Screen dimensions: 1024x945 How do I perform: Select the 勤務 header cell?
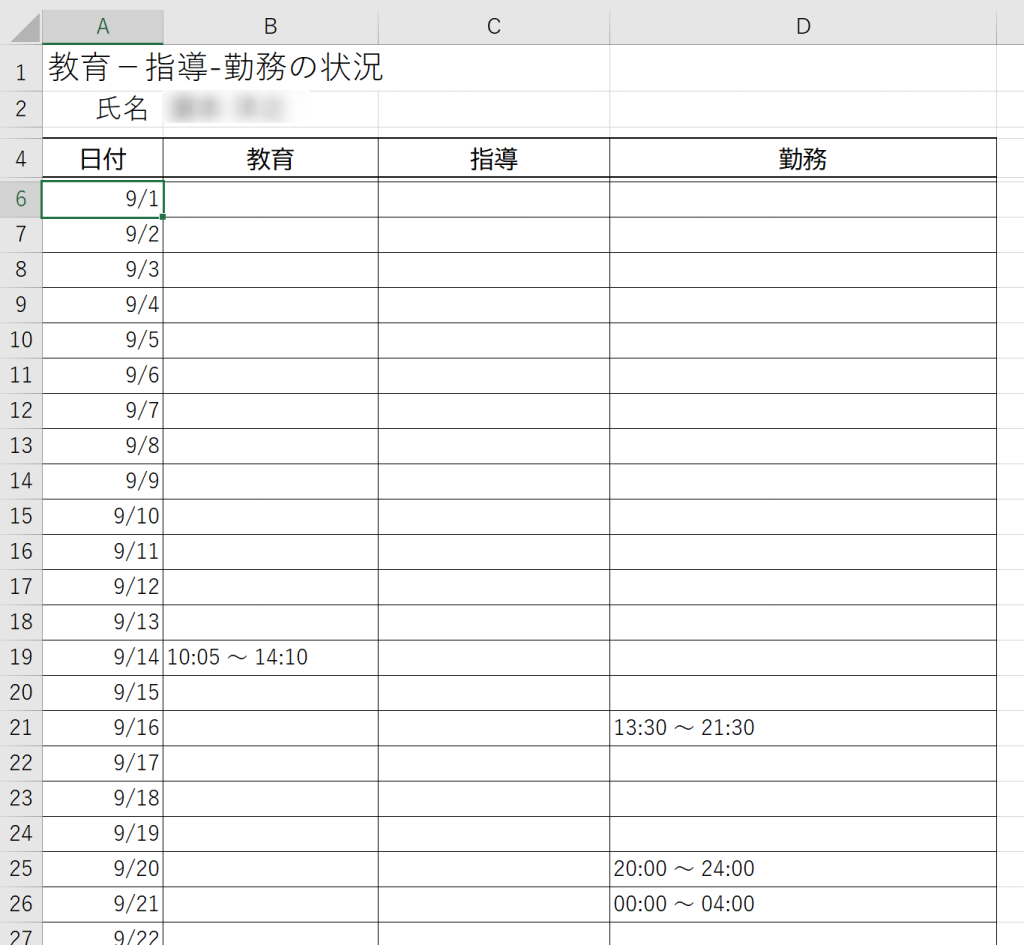point(802,159)
